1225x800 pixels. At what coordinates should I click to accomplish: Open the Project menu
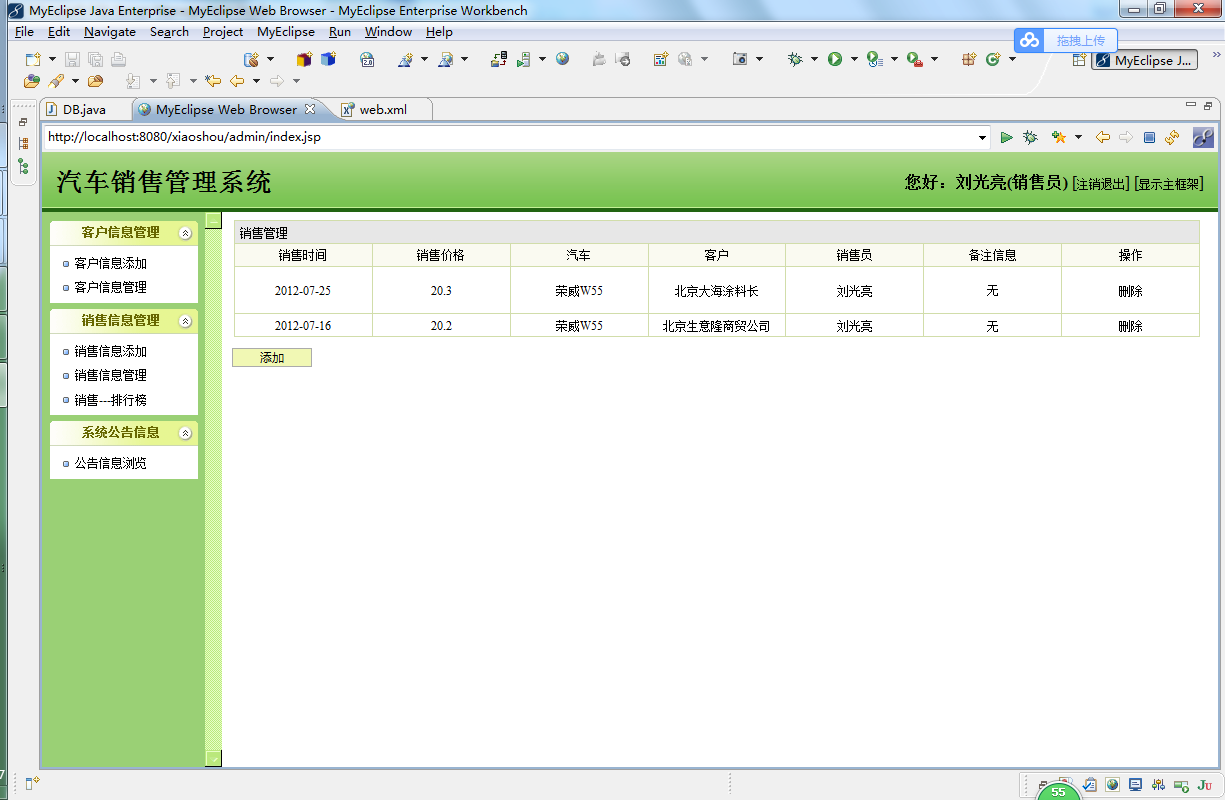pyautogui.click(x=223, y=32)
